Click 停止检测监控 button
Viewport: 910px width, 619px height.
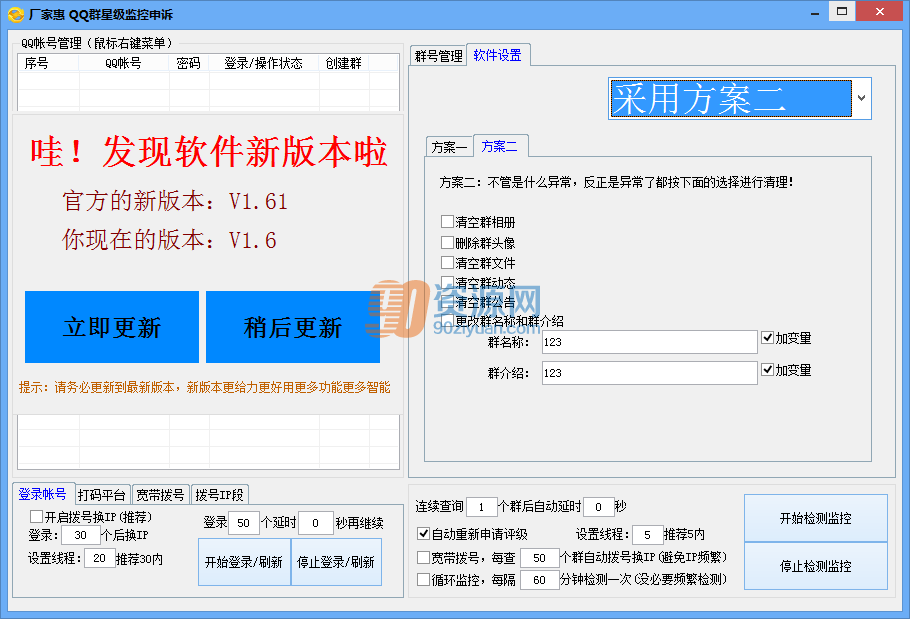coord(815,566)
